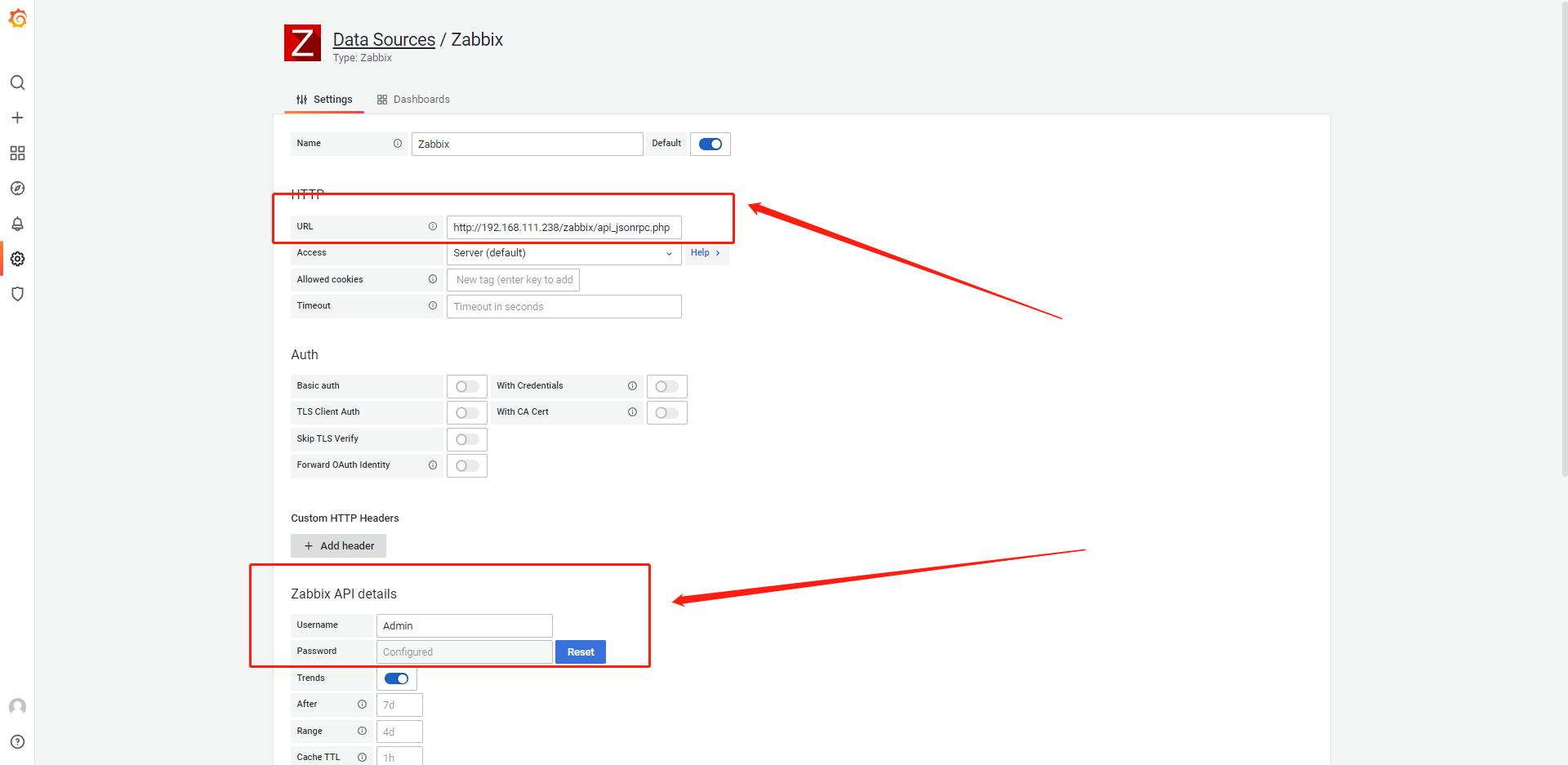Open the user profile avatar
Viewport: 1568px width, 765px height.
click(x=17, y=707)
